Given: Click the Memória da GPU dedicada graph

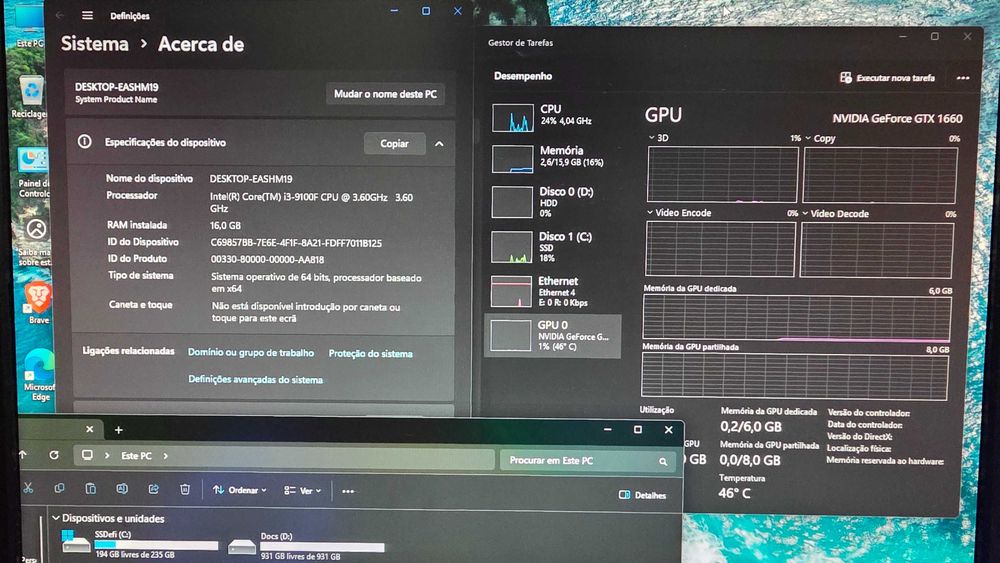Looking at the screenshot, I should (x=797, y=318).
